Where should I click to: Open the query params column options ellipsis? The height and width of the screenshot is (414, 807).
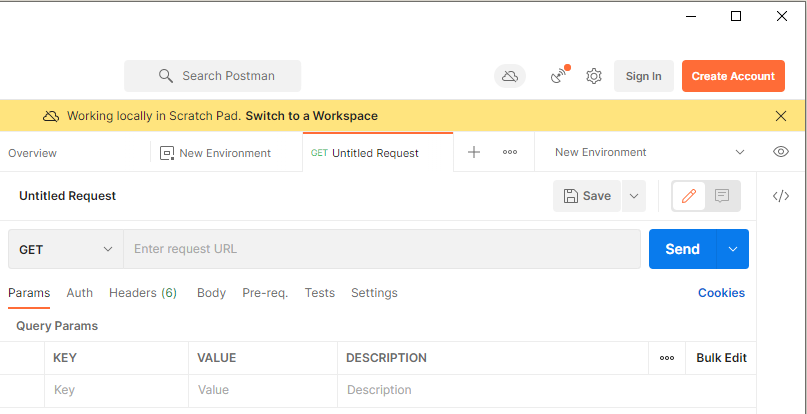point(667,358)
